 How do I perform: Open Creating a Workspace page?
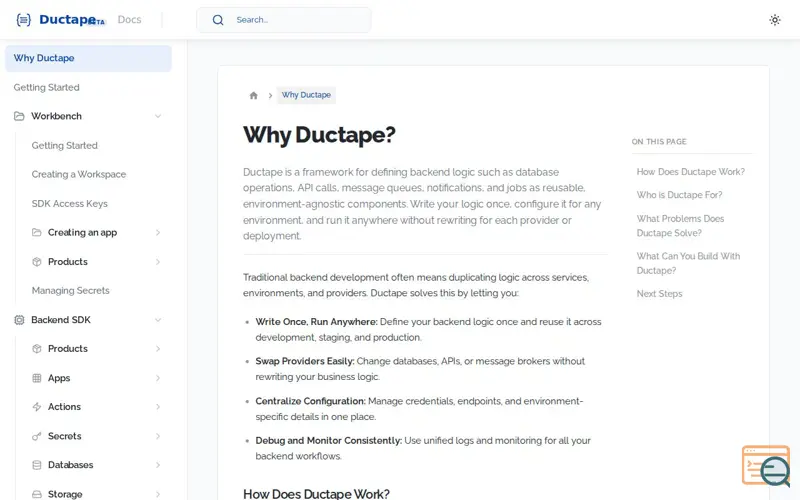coord(79,174)
